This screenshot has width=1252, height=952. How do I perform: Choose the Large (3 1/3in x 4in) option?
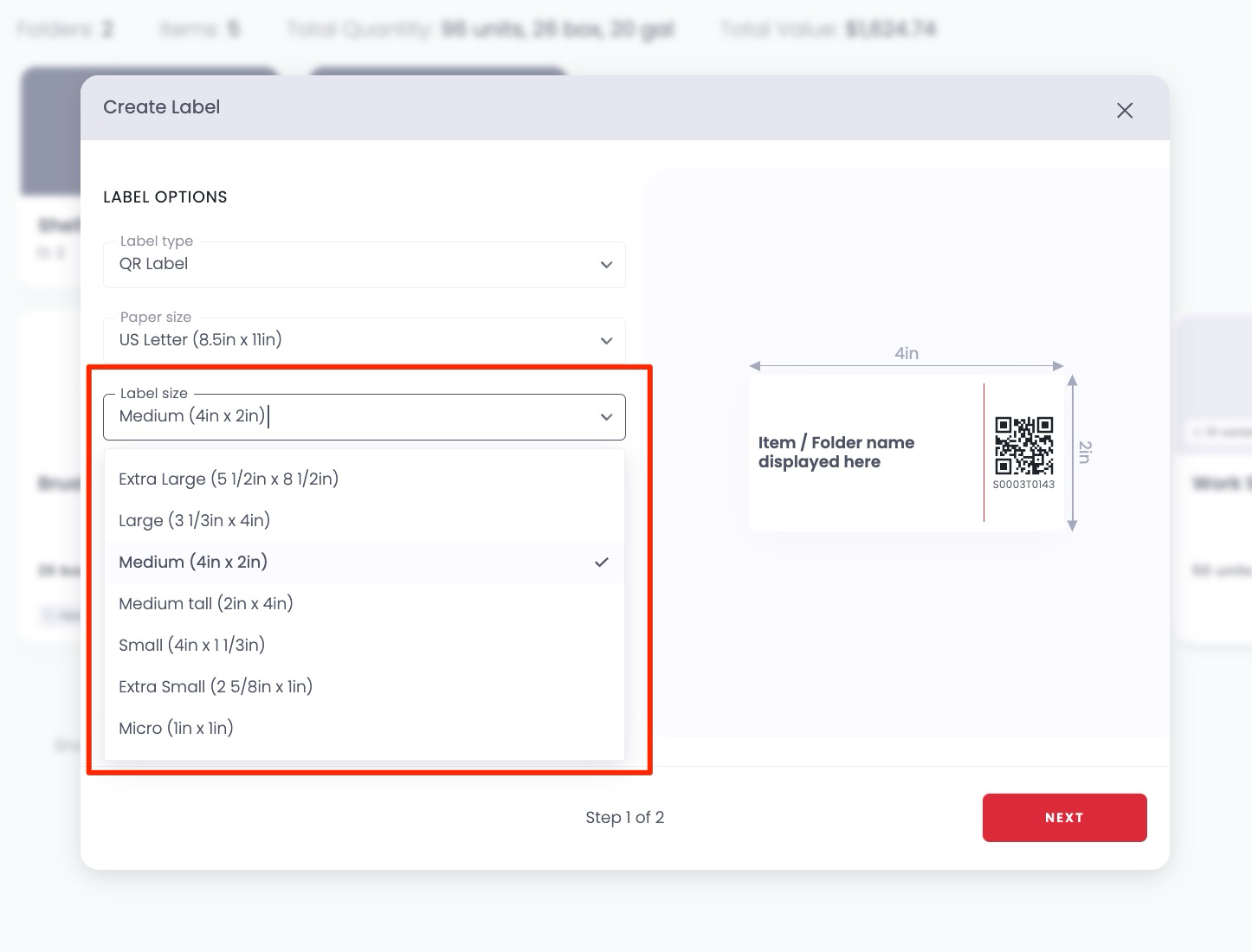click(195, 521)
